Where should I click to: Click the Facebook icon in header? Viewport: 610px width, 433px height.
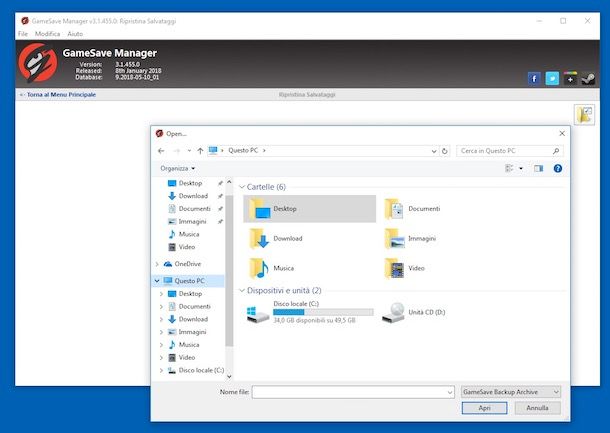(535, 78)
